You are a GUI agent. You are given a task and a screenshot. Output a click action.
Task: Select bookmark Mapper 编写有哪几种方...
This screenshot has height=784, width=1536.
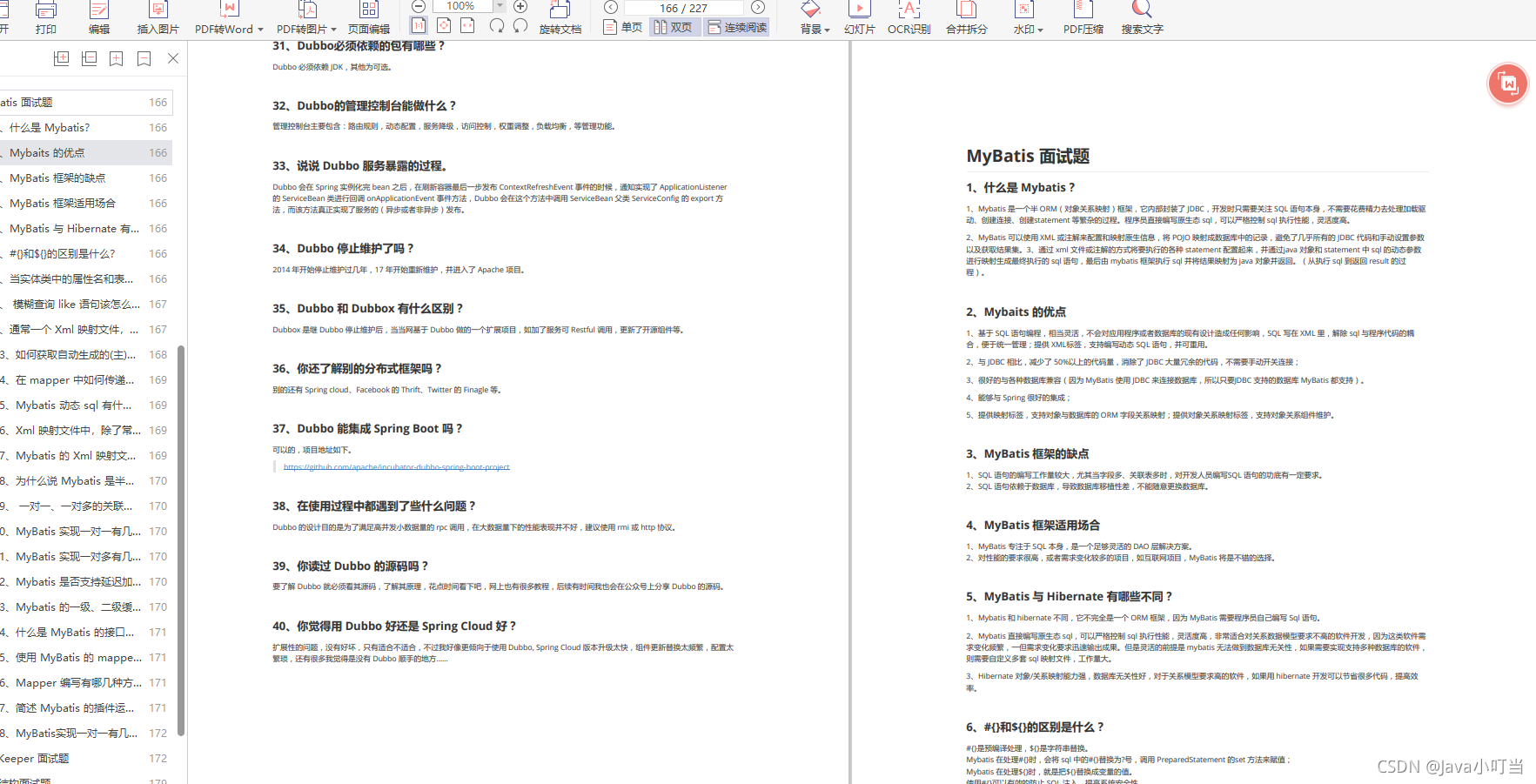86,682
